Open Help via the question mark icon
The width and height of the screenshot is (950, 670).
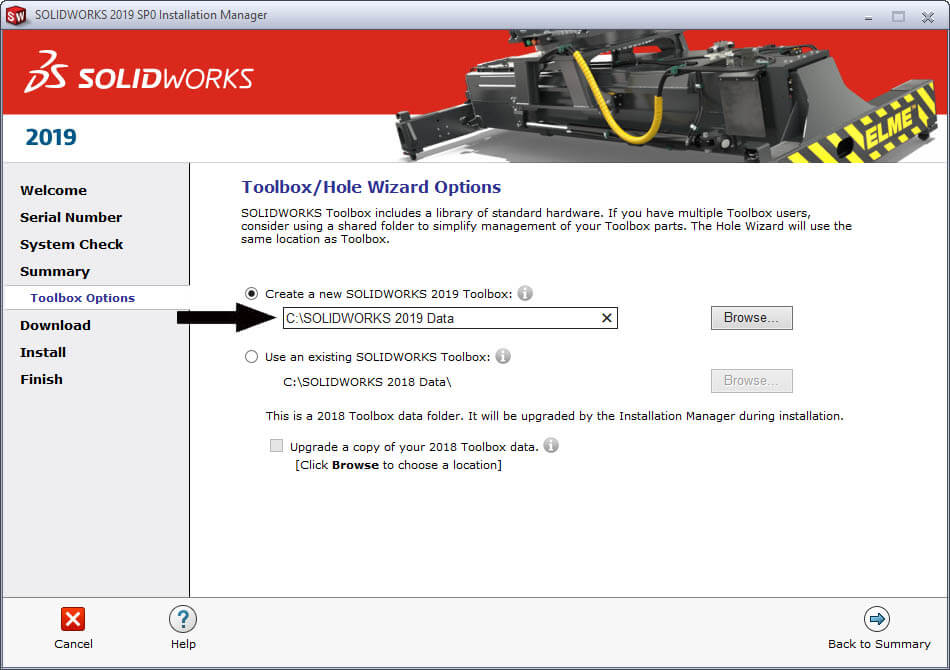pyautogui.click(x=183, y=619)
